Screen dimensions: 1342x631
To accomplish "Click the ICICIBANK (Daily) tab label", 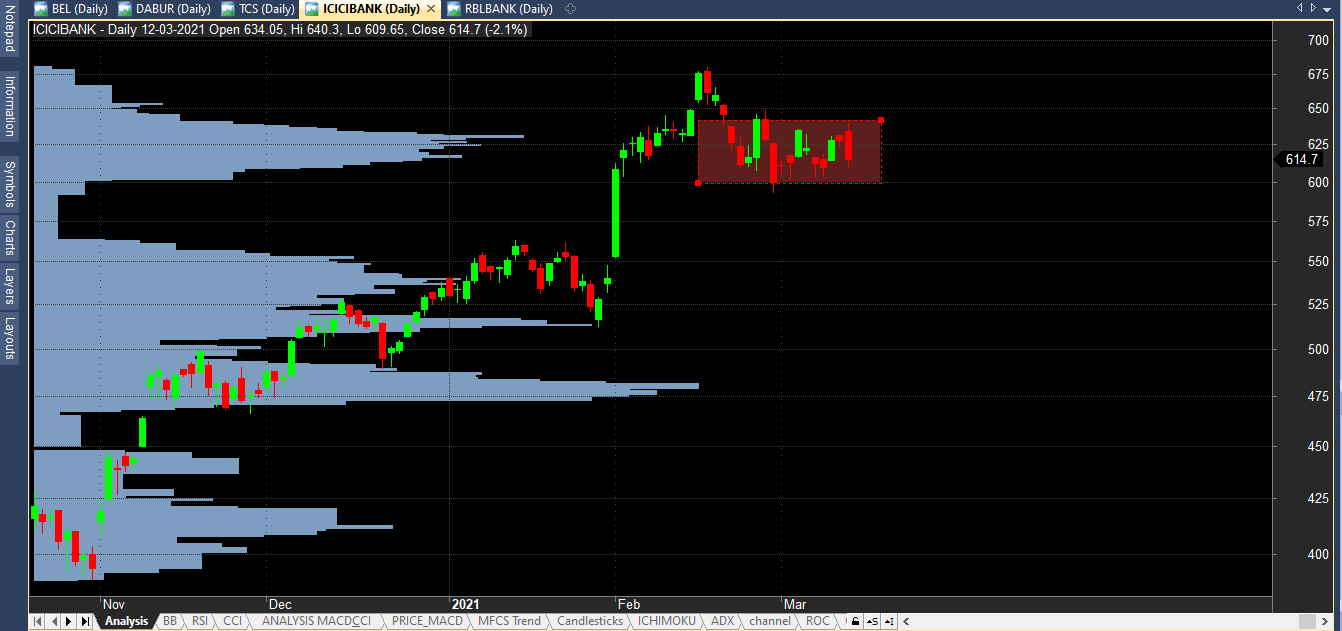I will click(372, 9).
